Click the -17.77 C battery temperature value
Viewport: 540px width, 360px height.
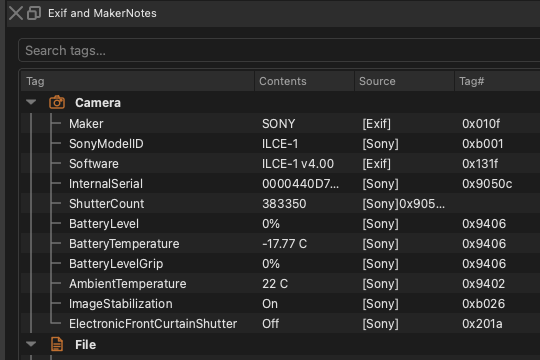pos(284,244)
